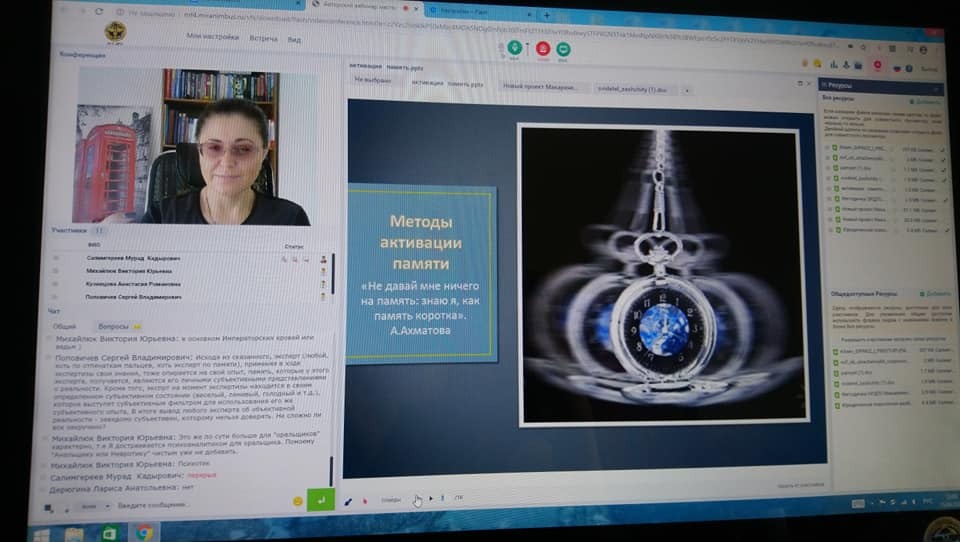Switch to 'активация память.pptx' tab
The height and width of the screenshot is (542, 960).
[447, 83]
